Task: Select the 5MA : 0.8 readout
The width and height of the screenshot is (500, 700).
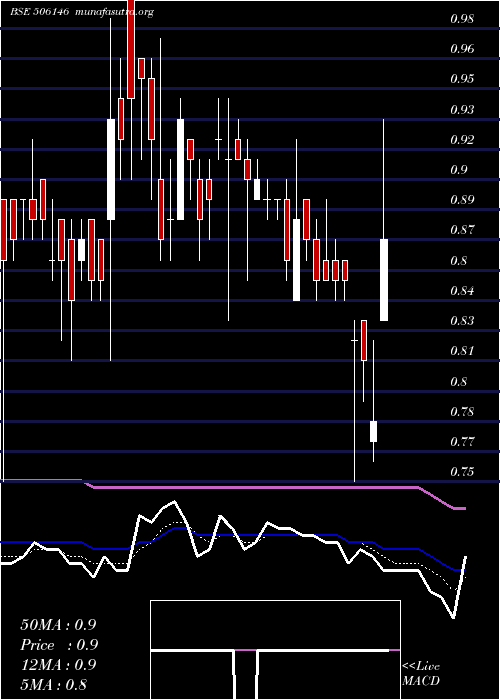Action: coord(54,685)
